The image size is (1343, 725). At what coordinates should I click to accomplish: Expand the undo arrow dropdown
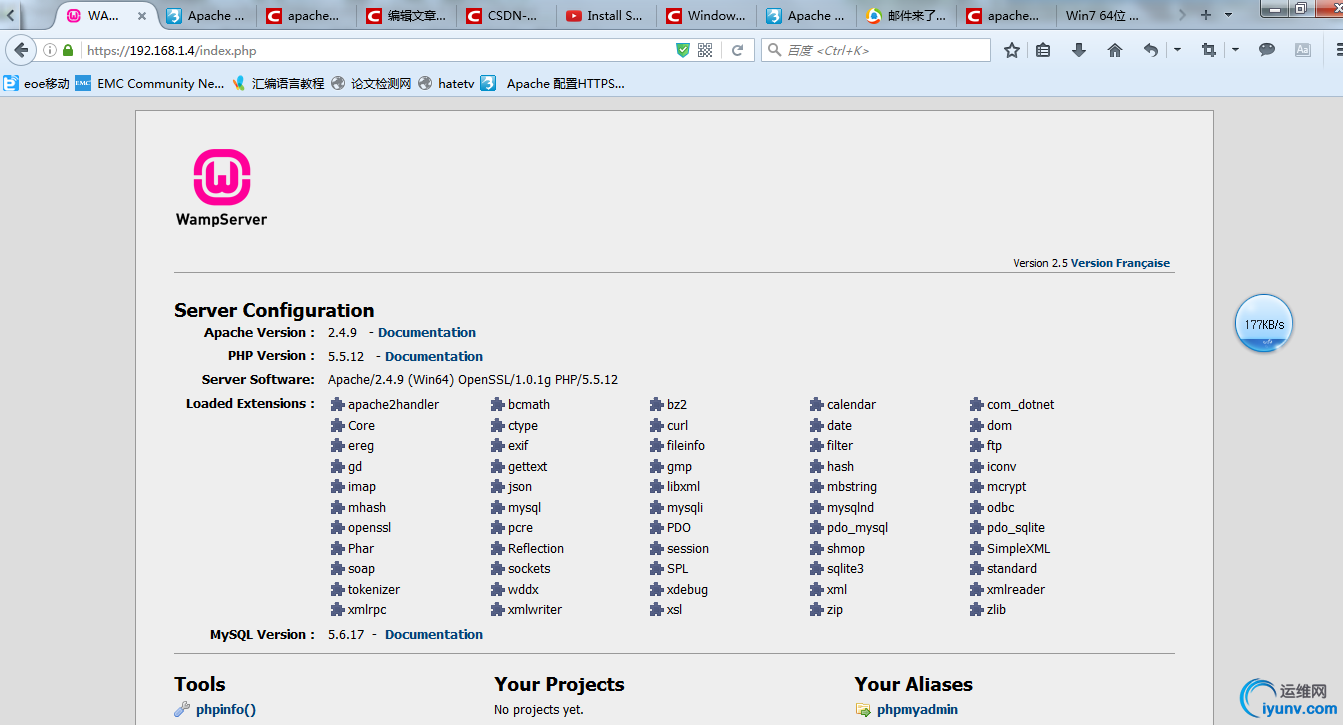[x=1177, y=50]
